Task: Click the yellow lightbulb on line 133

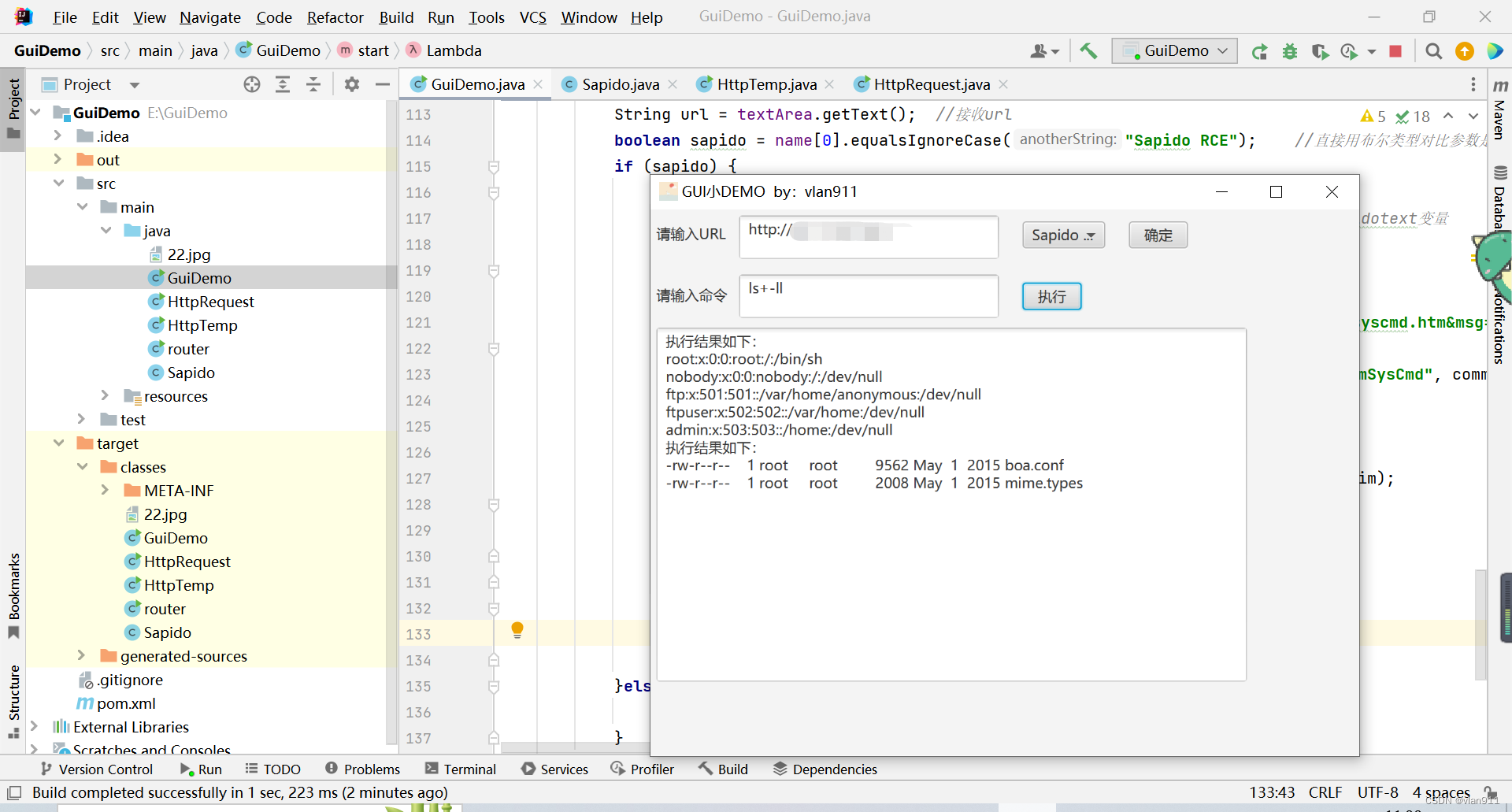Action: [517, 629]
